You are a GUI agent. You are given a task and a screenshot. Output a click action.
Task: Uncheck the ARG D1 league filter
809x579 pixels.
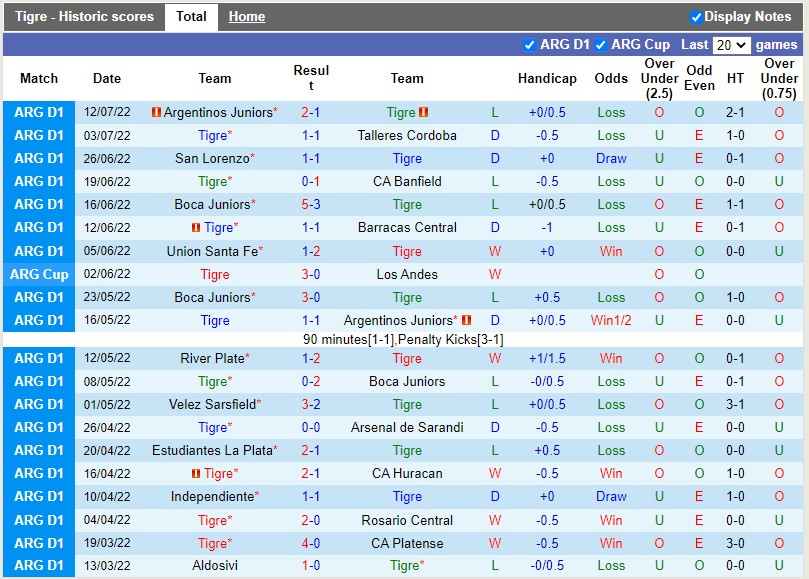(x=529, y=45)
